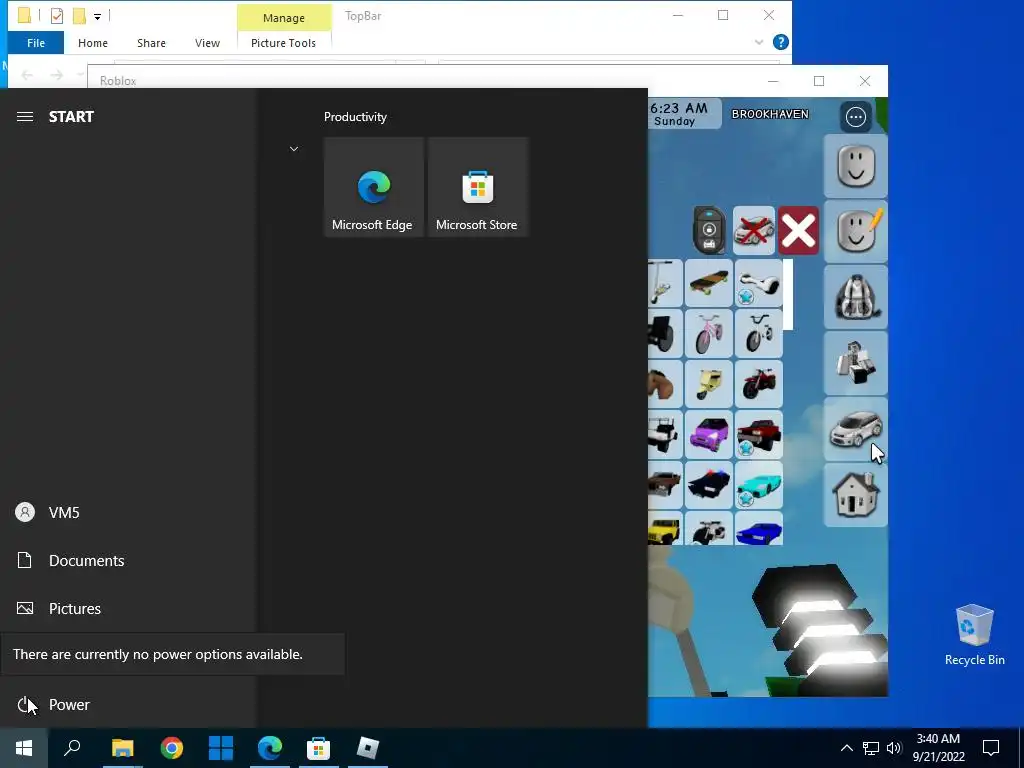Spawn the skateboard vehicle

click(709, 283)
